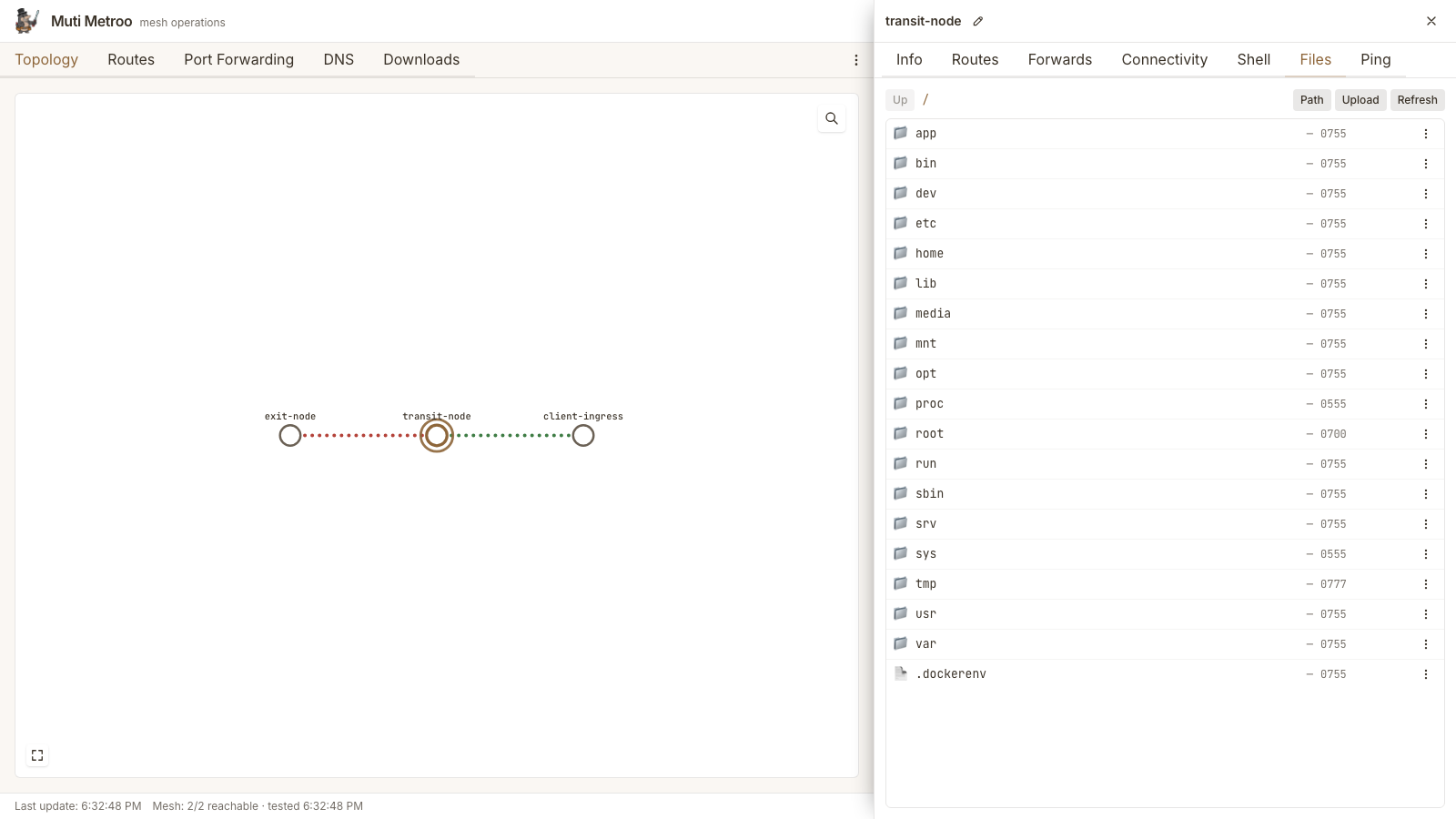Click the Upload button

pos(1360,100)
